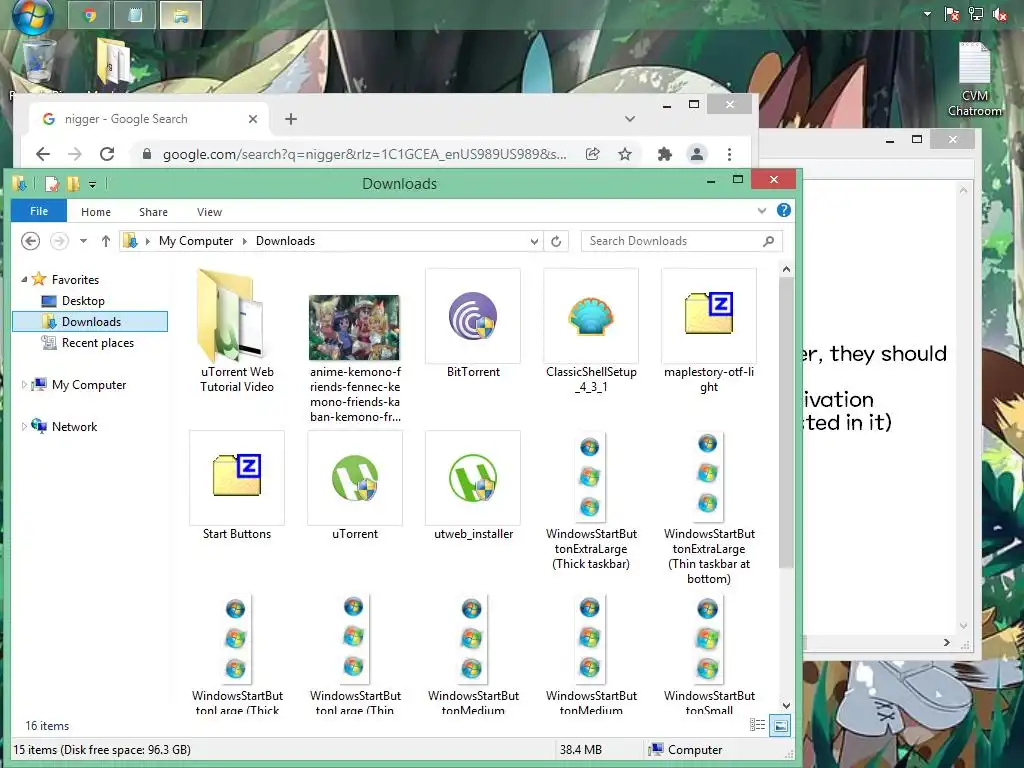The width and height of the screenshot is (1024, 768).
Task: Expand the My Computer tree node
Action: point(24,385)
